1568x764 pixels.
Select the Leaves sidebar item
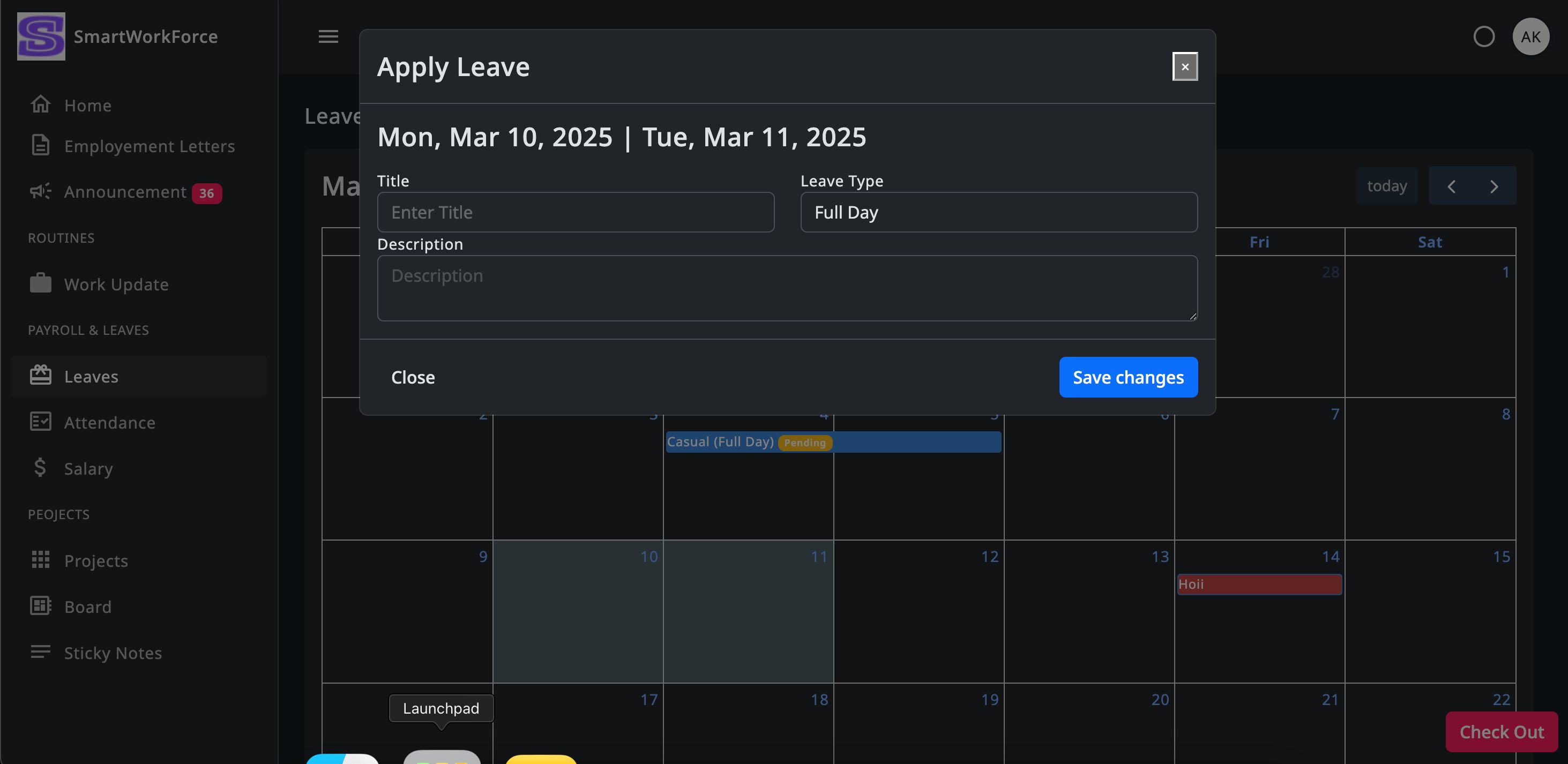[x=91, y=376]
